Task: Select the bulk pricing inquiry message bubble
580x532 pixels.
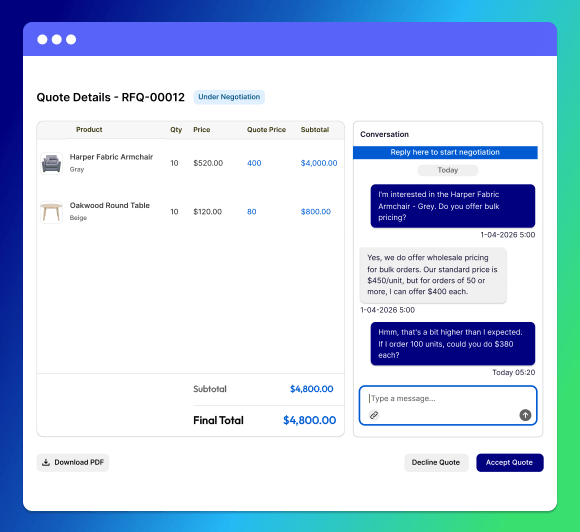Action: coord(453,206)
